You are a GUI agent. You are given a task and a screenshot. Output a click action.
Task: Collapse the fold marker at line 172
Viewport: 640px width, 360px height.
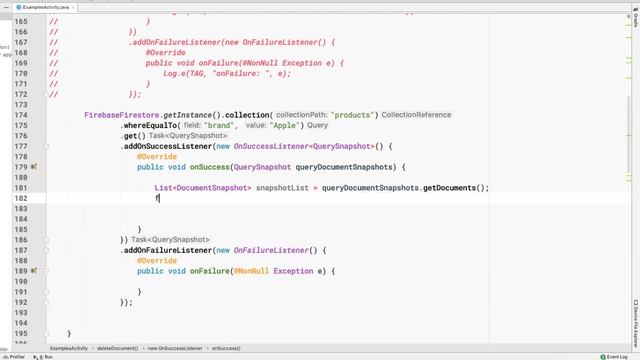click(x=46, y=94)
